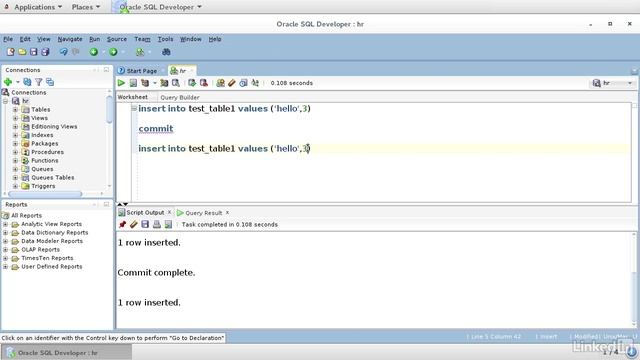Image resolution: width=640 pixels, height=360 pixels.
Task: Run the statement with green play icon
Action: coord(122,83)
